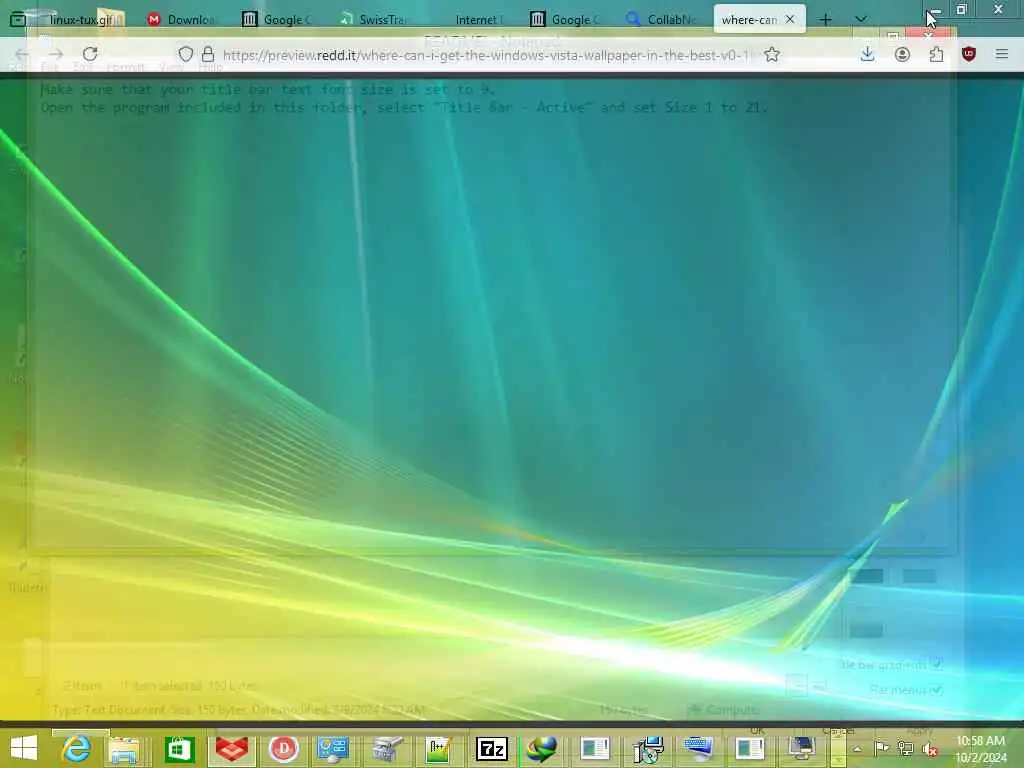Open the 7-Zip taskbar icon
1024x768 pixels.
click(491, 748)
